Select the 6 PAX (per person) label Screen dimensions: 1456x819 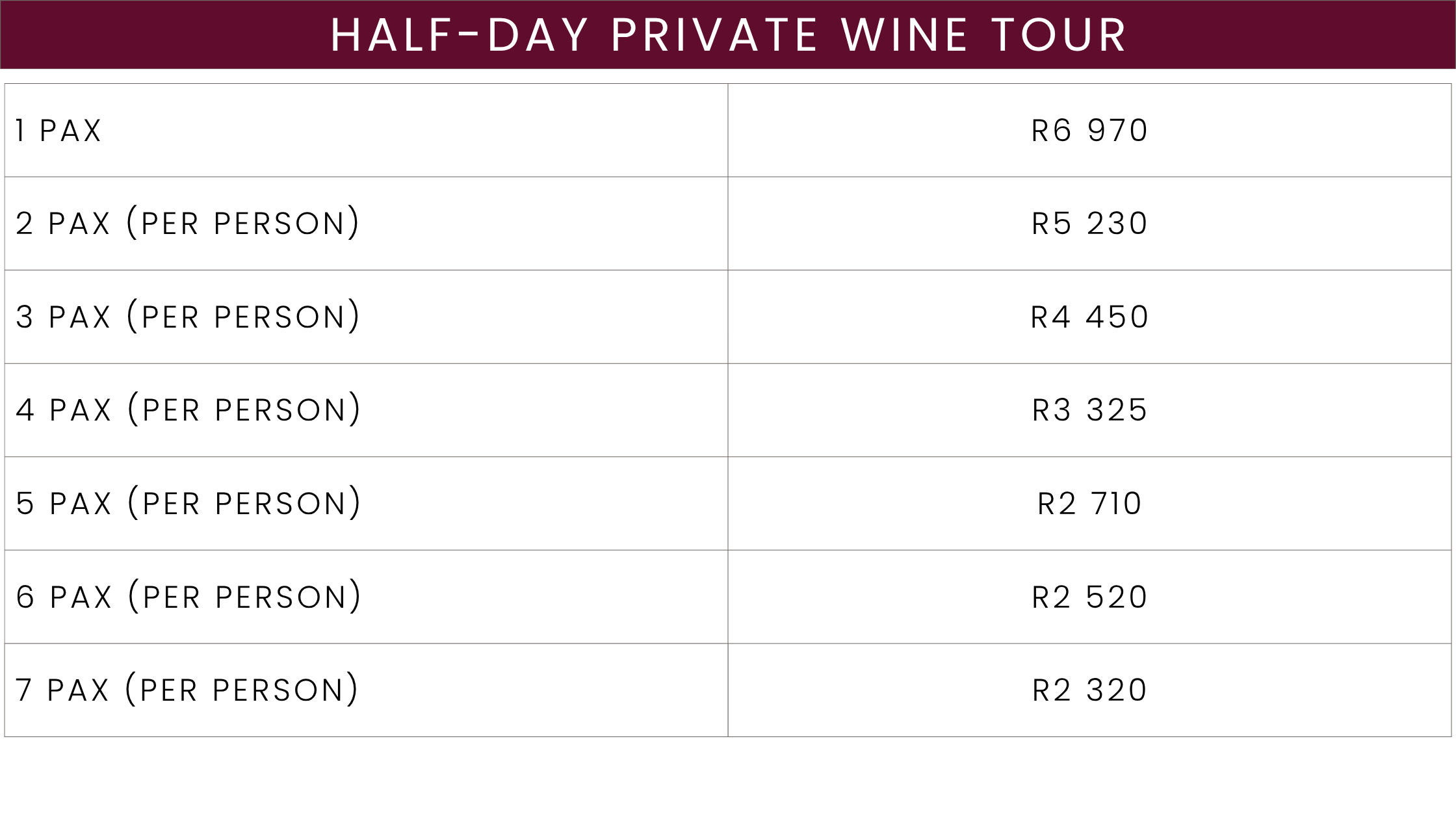(x=188, y=597)
